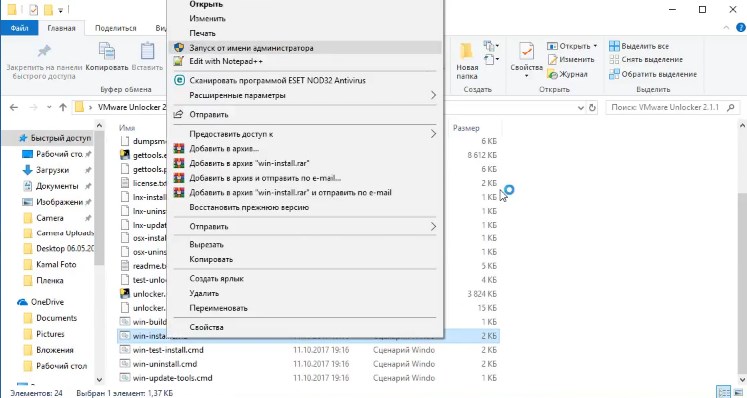Screen dimensions: 747x398
Task: Open Вложения folder in navigation pane
Action: coord(55,350)
